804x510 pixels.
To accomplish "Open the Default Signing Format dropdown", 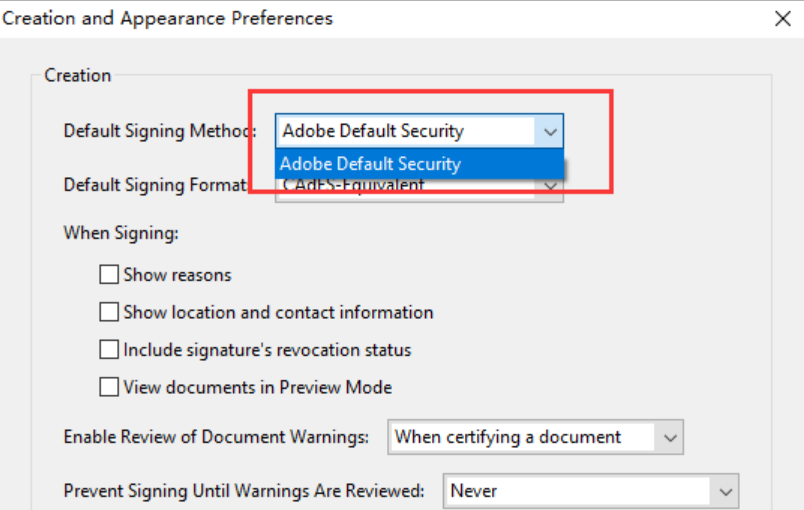I will pyautogui.click(x=550, y=189).
